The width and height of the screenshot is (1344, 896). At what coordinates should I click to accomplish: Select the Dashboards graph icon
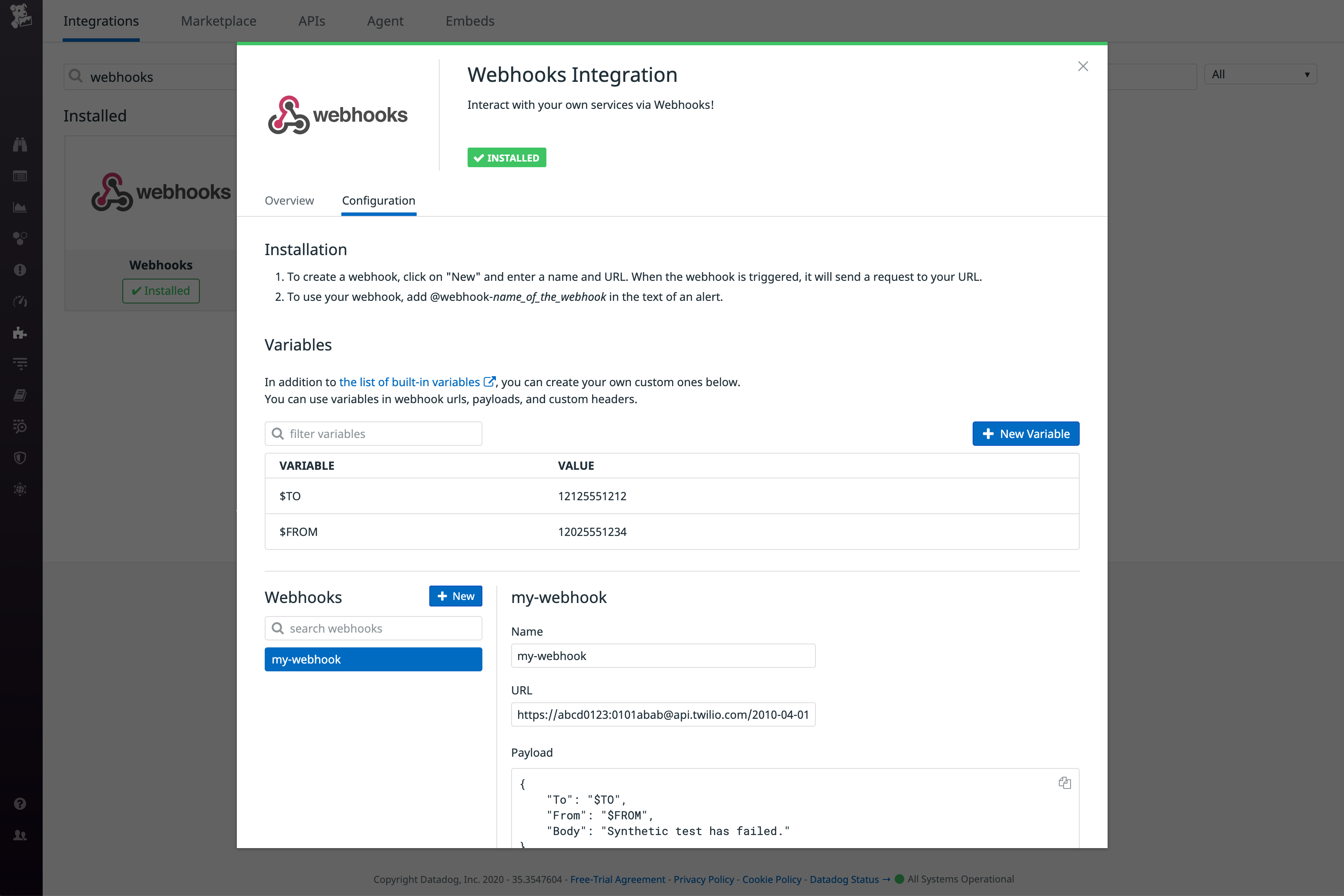[20, 207]
